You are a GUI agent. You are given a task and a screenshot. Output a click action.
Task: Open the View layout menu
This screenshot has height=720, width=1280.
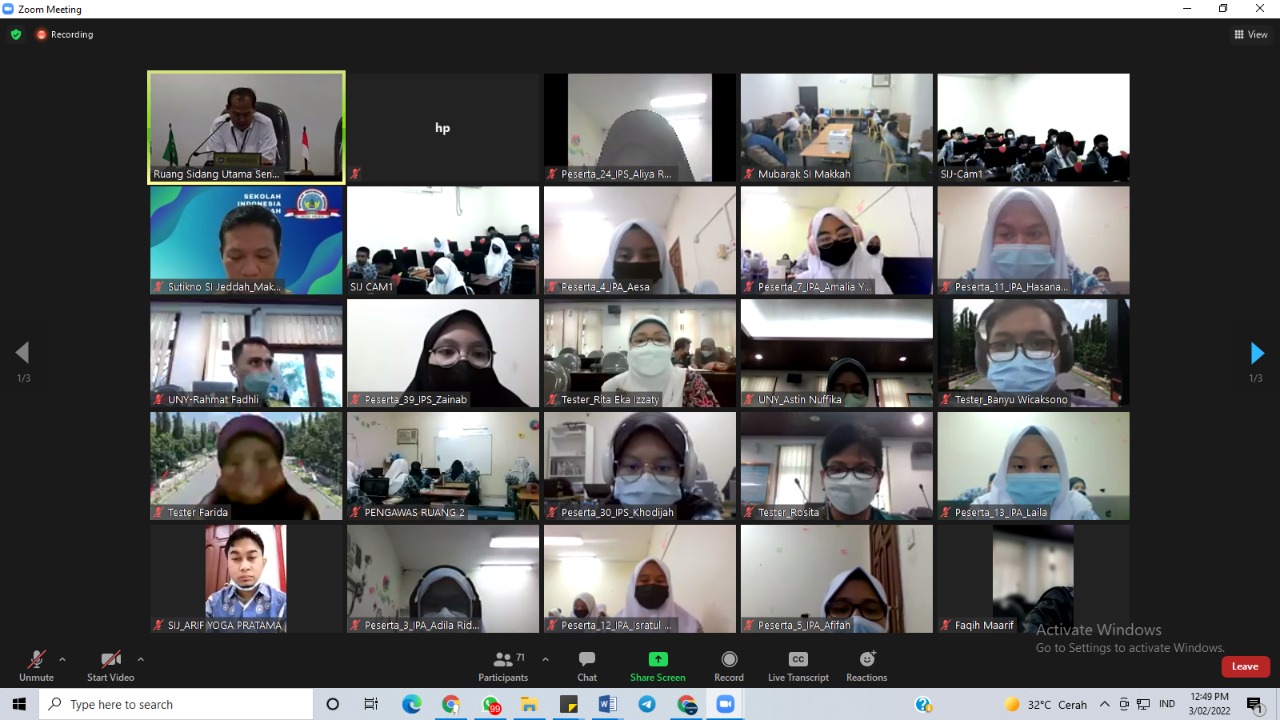(1251, 34)
